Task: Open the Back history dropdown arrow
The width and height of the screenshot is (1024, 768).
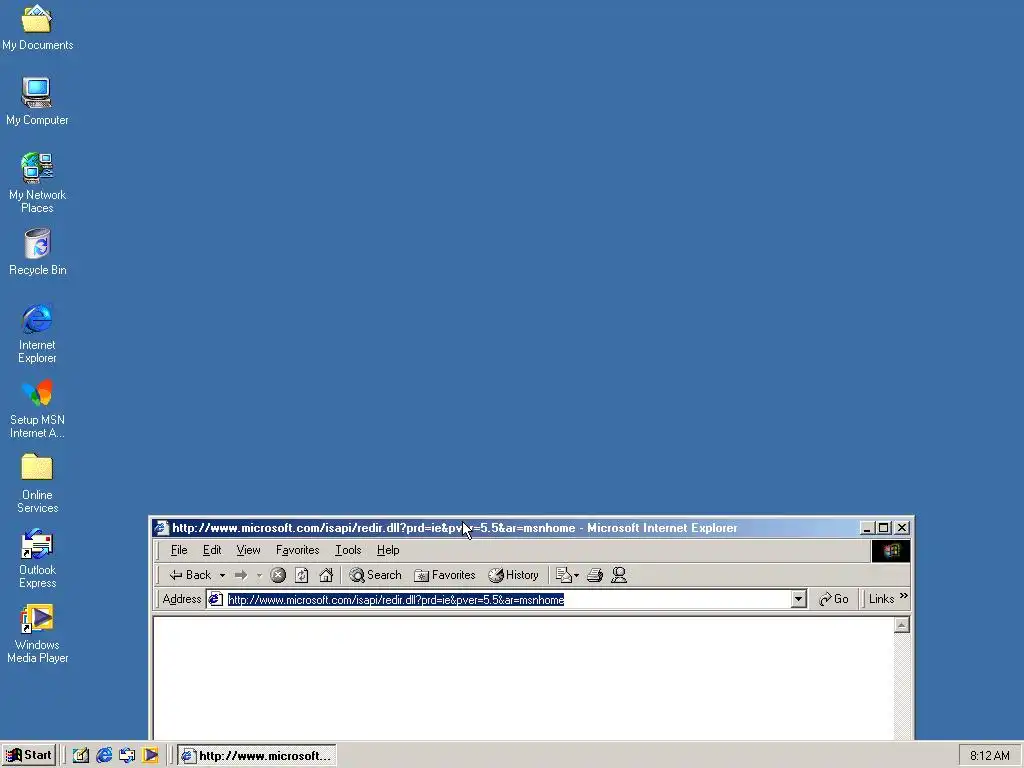Action: 222,575
